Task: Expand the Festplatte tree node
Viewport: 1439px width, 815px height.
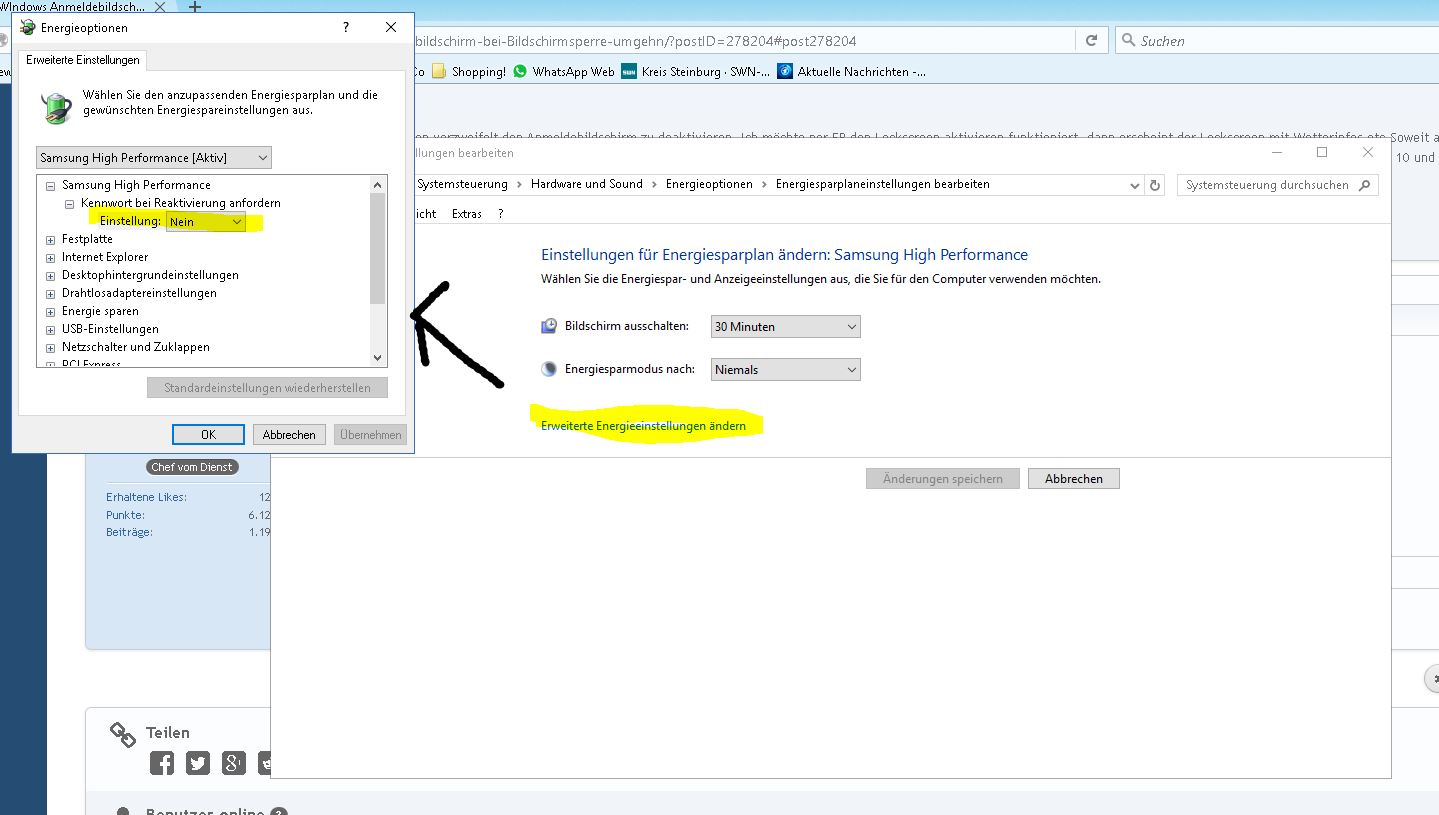Action: click(x=51, y=239)
